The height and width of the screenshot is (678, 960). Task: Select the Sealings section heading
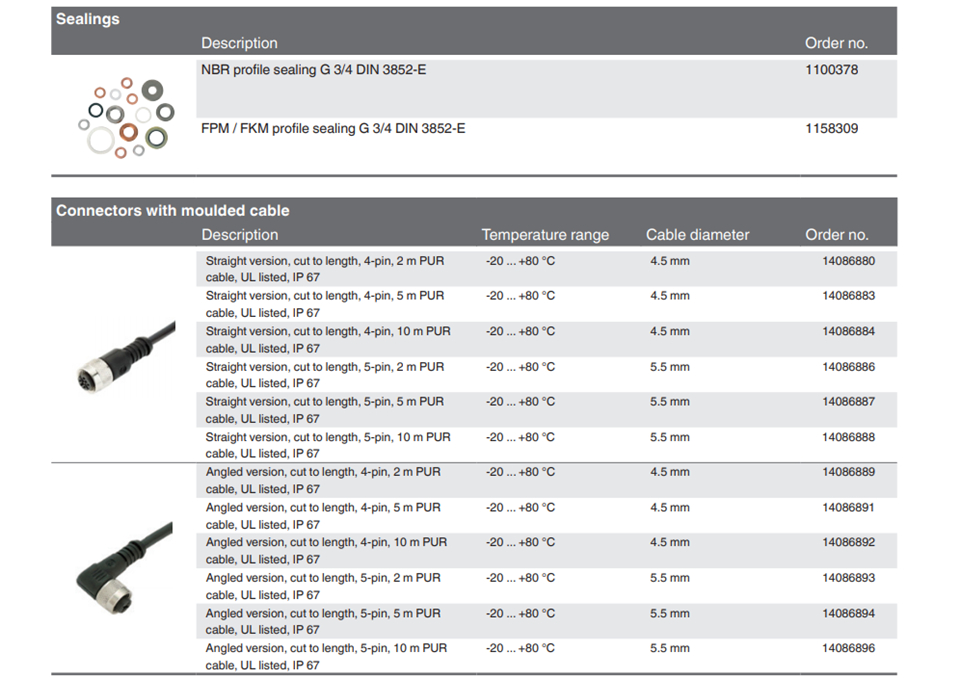[88, 19]
